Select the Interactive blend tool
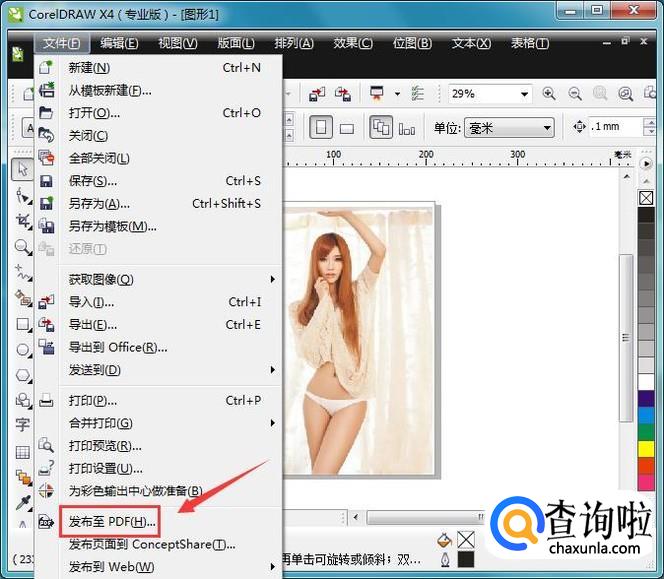This screenshot has height=579, width=664. 23,478
